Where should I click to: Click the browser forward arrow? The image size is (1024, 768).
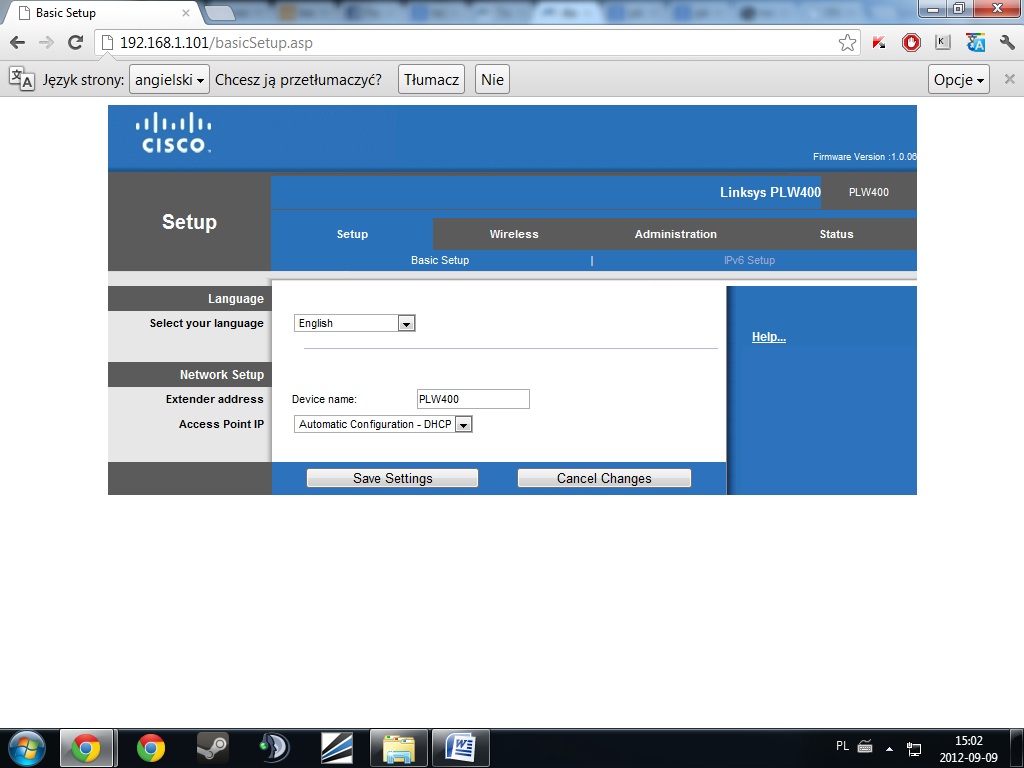point(46,42)
